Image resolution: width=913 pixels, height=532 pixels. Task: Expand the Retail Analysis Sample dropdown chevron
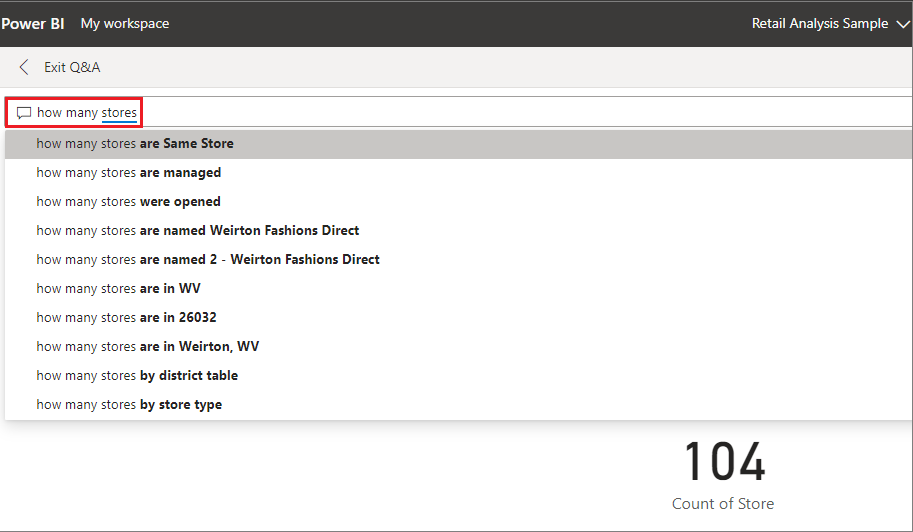click(x=903, y=24)
